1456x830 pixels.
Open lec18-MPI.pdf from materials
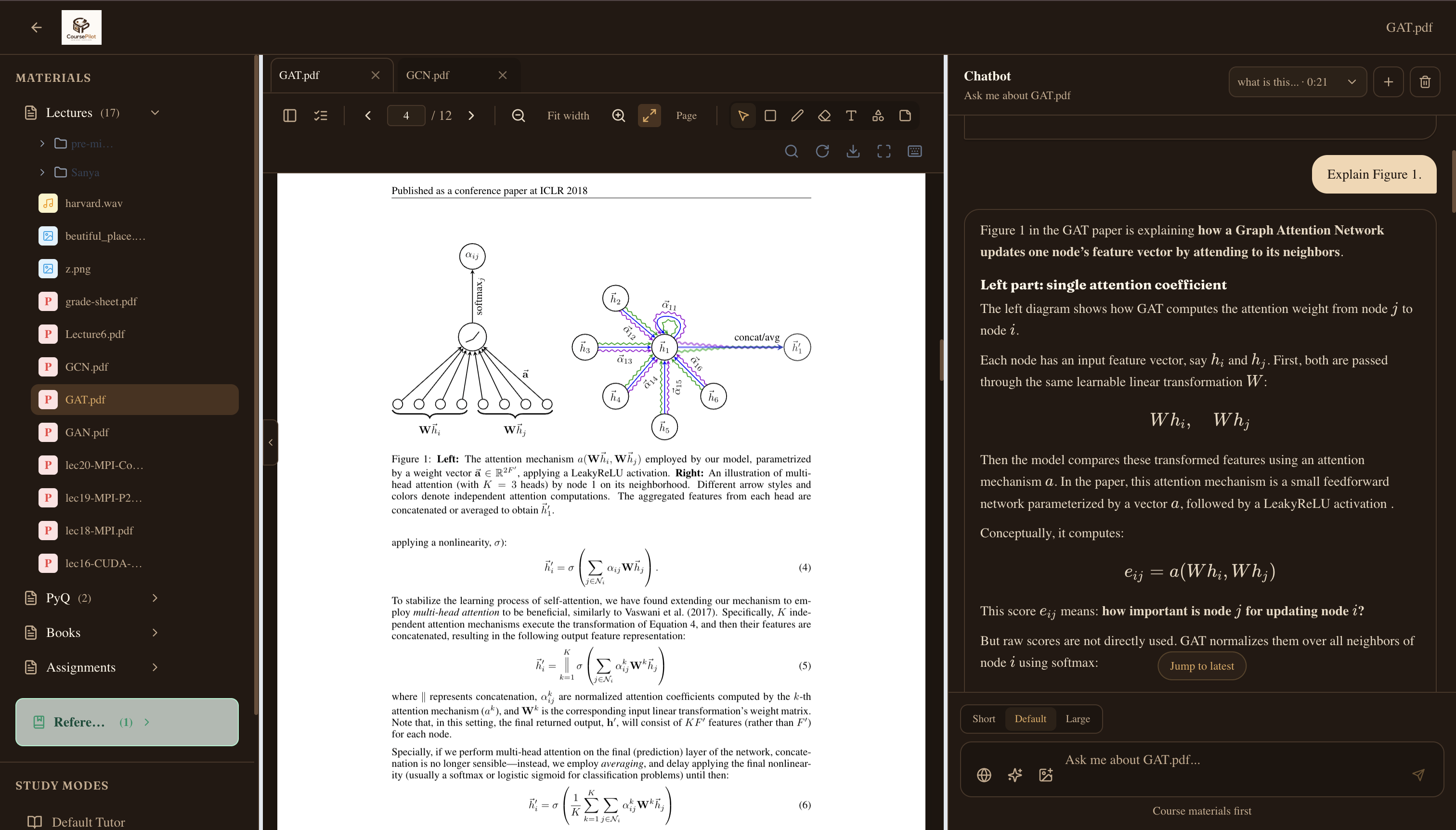click(x=134, y=531)
